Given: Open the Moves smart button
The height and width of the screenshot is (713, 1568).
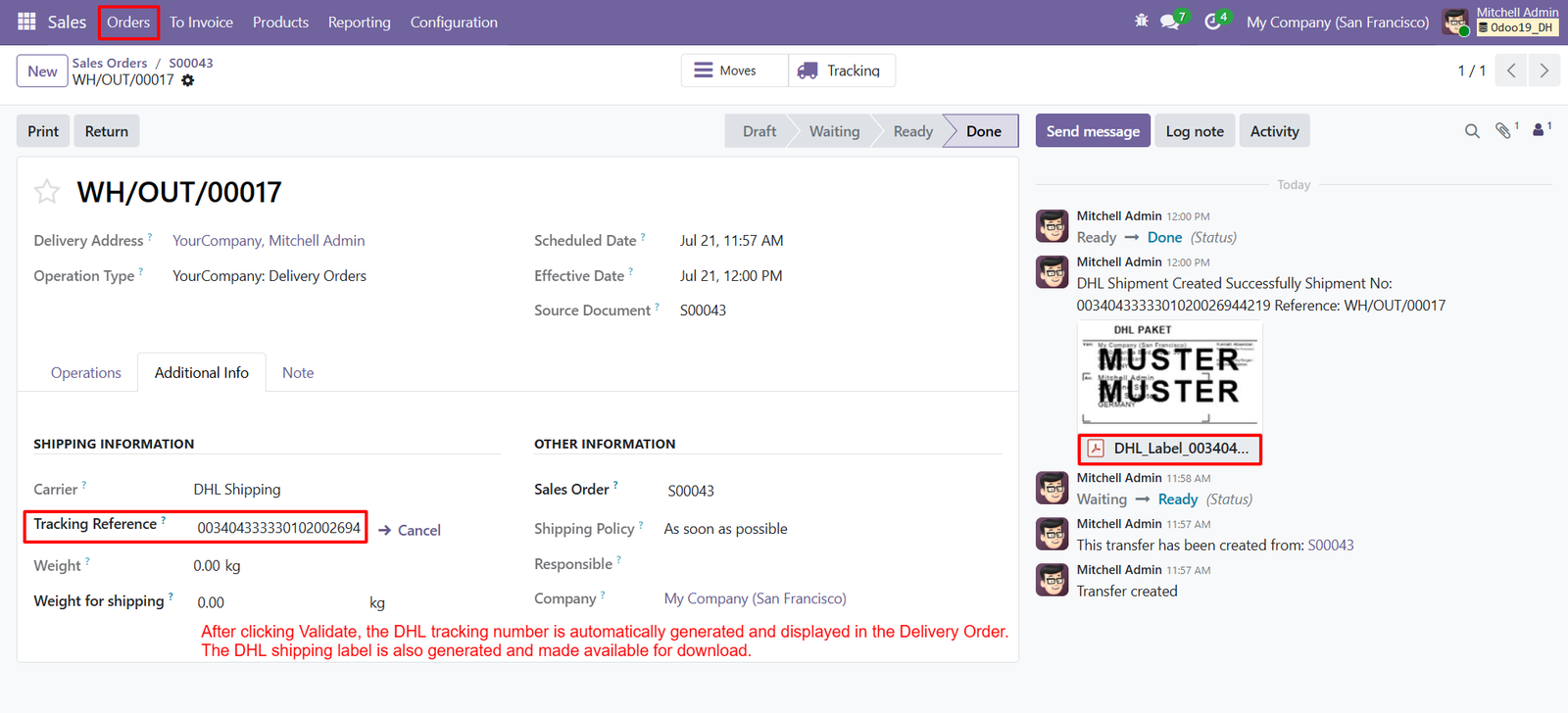Looking at the screenshot, I should coord(734,71).
